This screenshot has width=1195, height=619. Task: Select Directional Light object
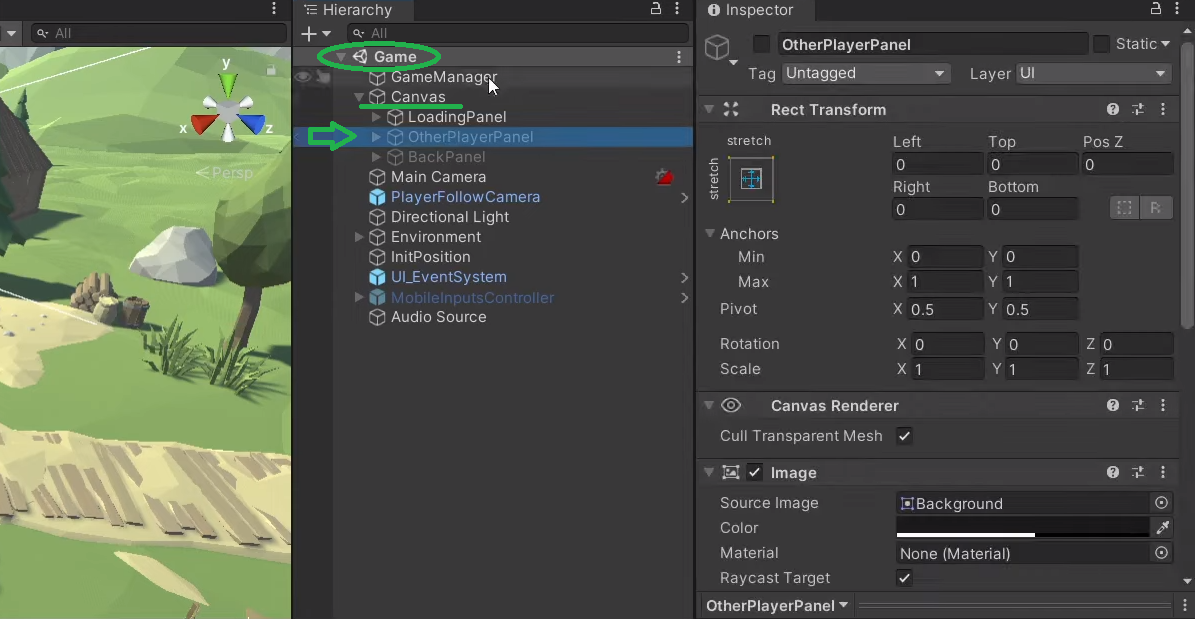(x=450, y=217)
